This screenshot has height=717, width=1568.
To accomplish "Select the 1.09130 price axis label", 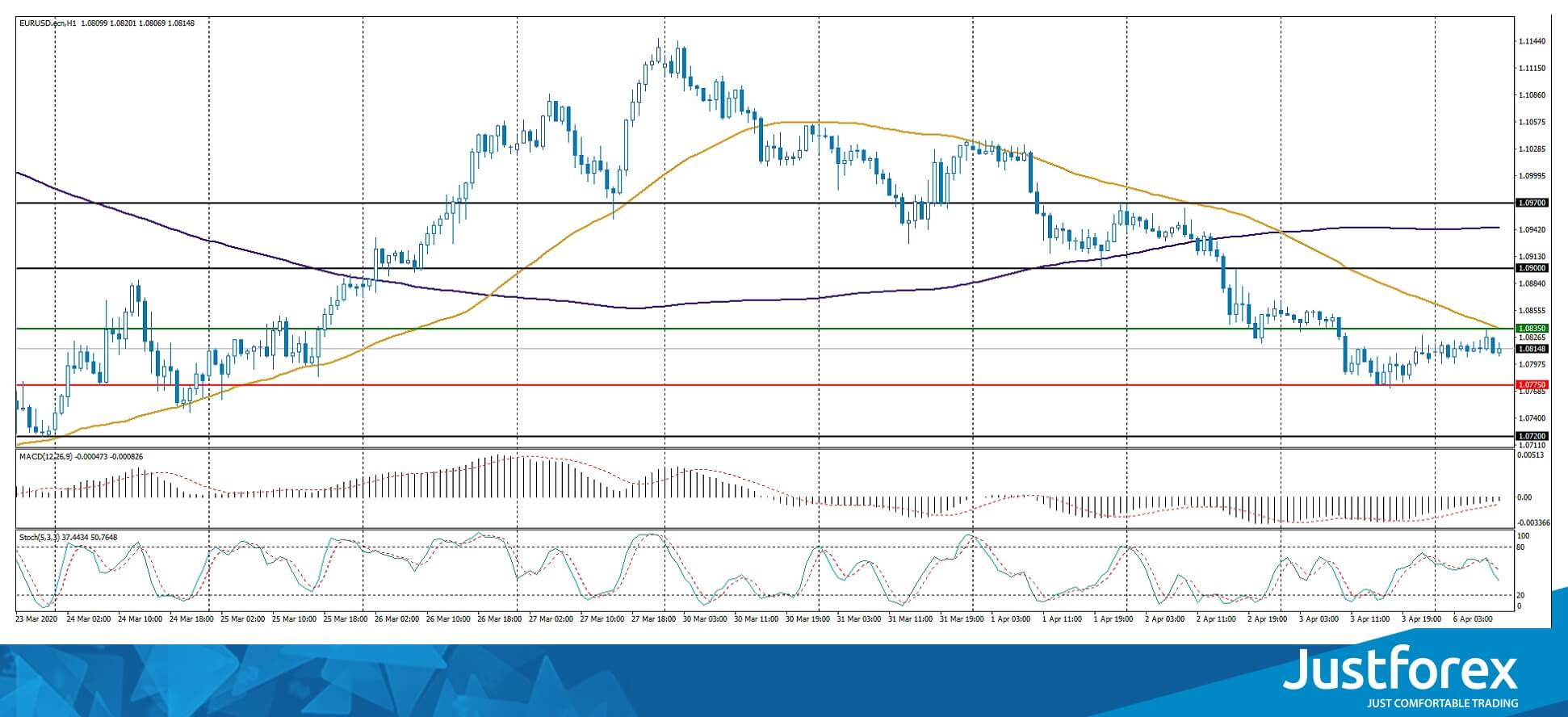I will click(x=1532, y=257).
